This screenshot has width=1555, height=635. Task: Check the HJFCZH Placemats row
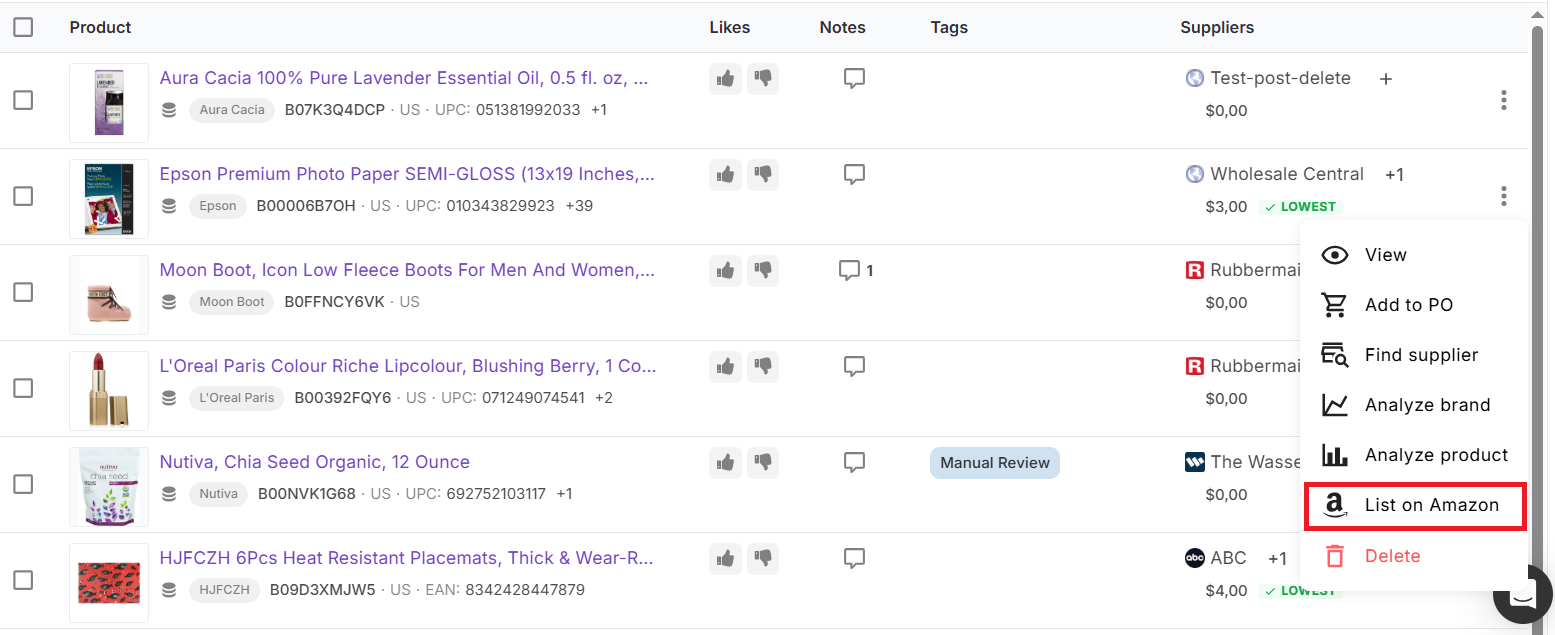(x=23, y=580)
